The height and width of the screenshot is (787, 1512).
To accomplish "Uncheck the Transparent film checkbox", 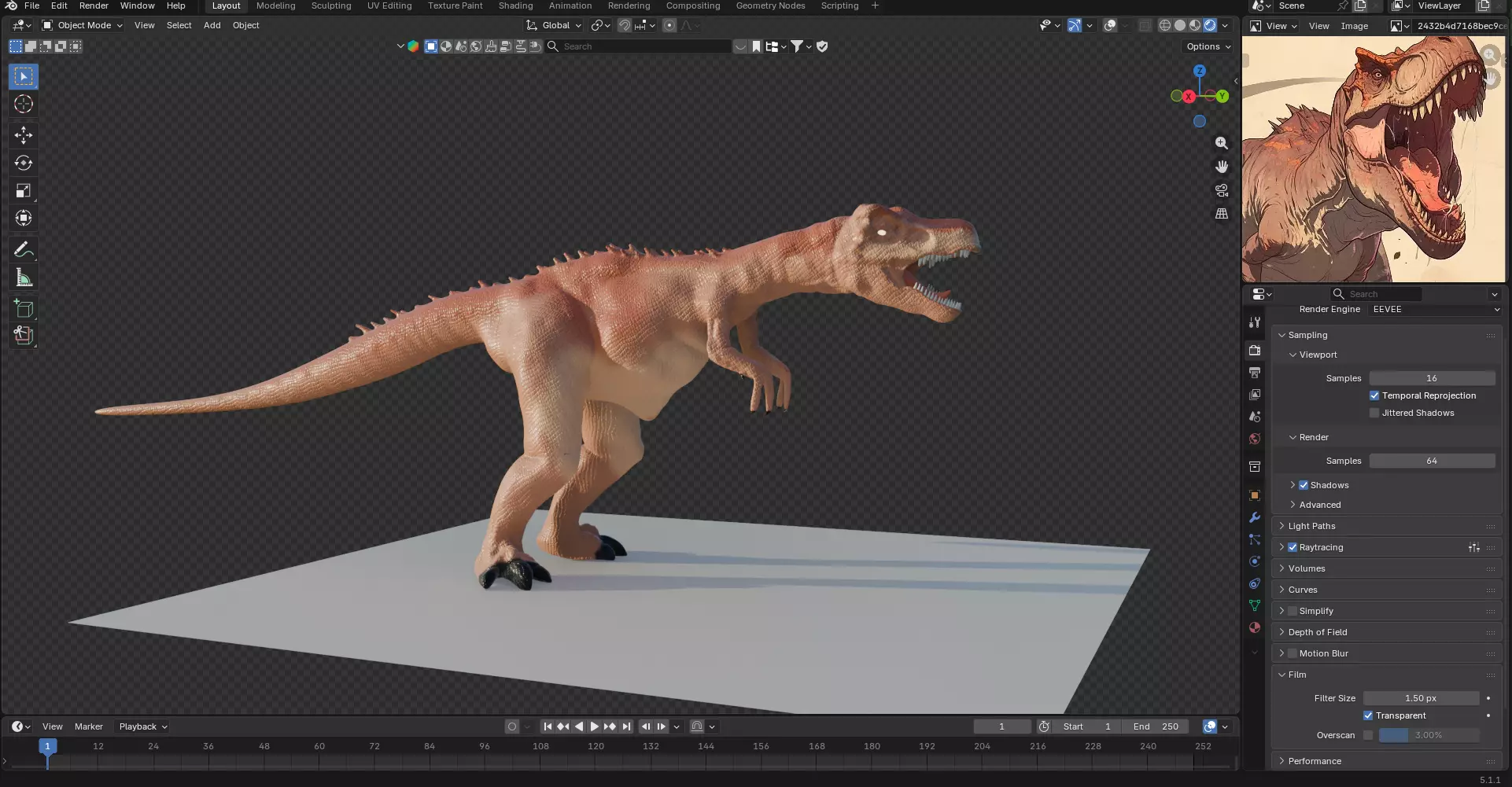I will click(1368, 715).
